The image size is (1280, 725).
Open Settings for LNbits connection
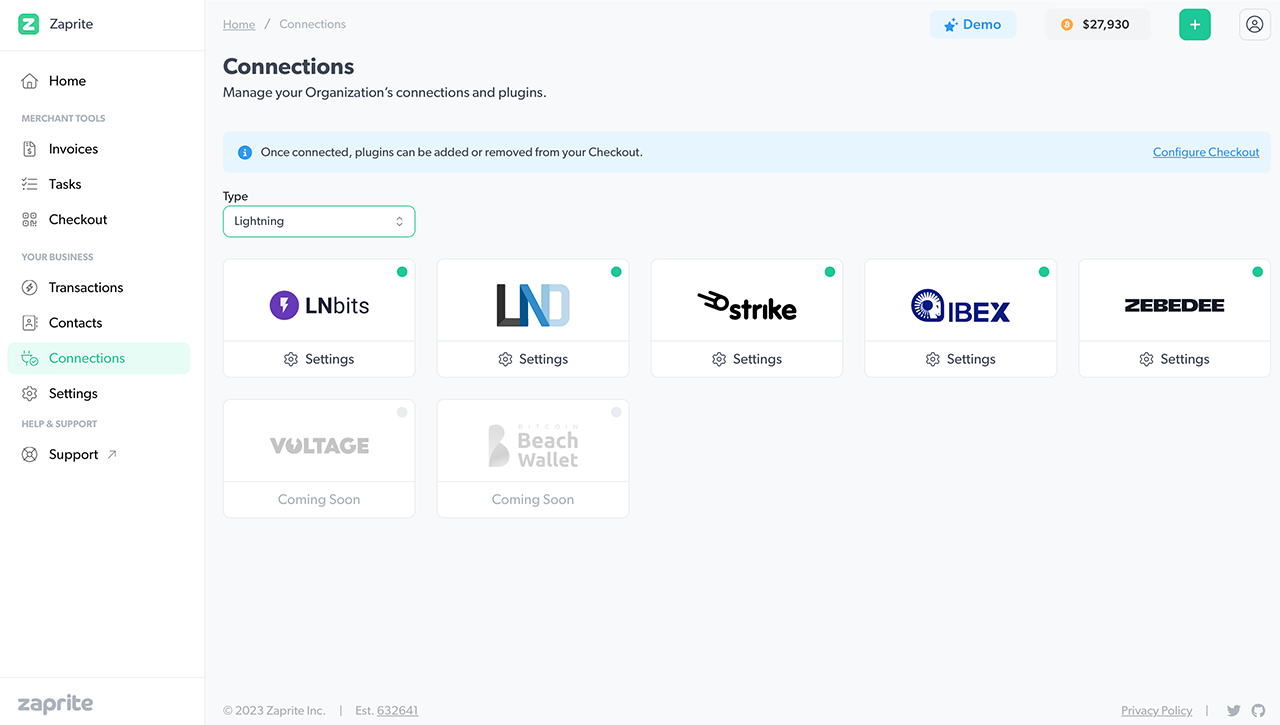[319, 359]
